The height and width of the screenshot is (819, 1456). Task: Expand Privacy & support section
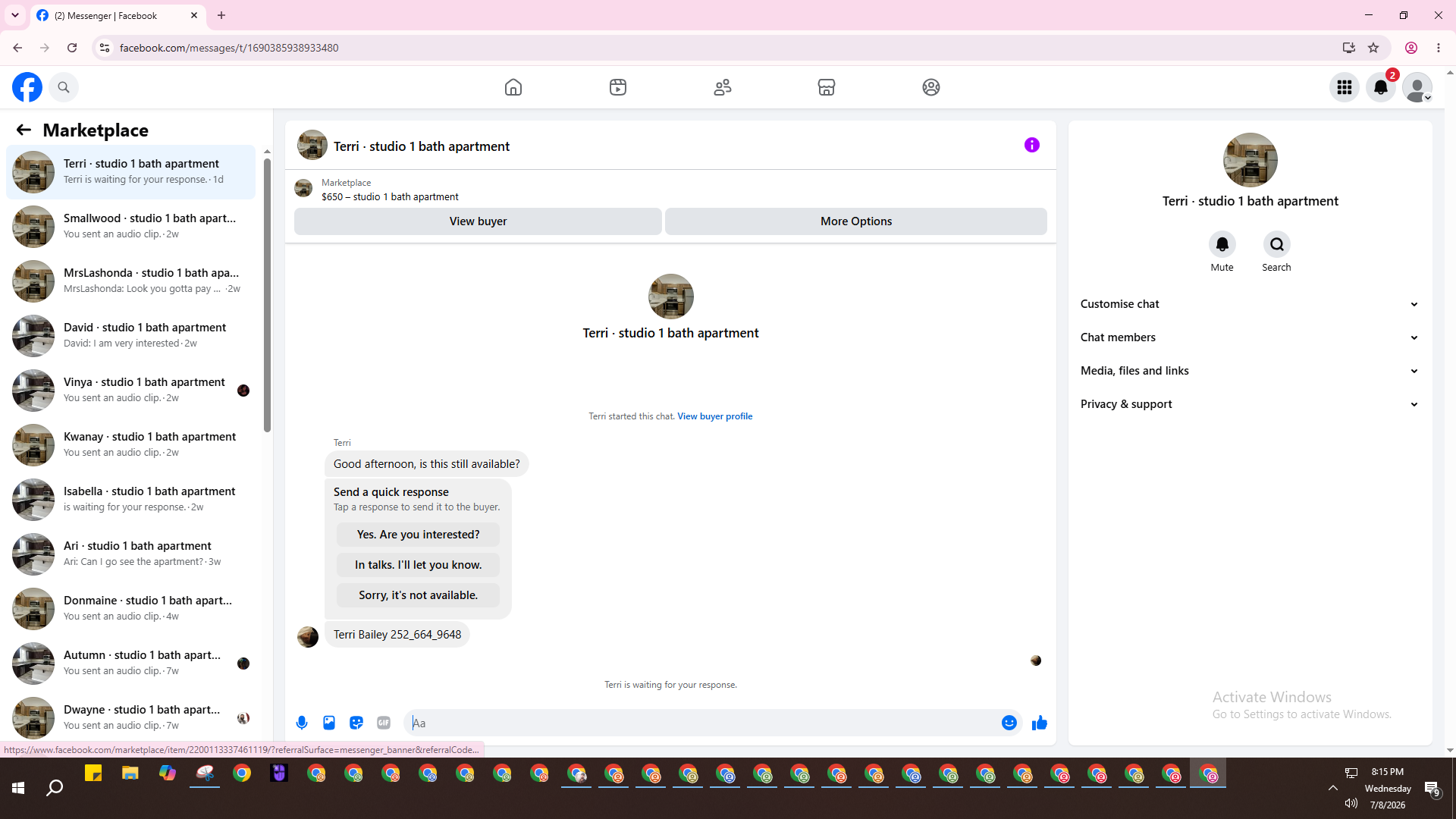pos(1250,404)
